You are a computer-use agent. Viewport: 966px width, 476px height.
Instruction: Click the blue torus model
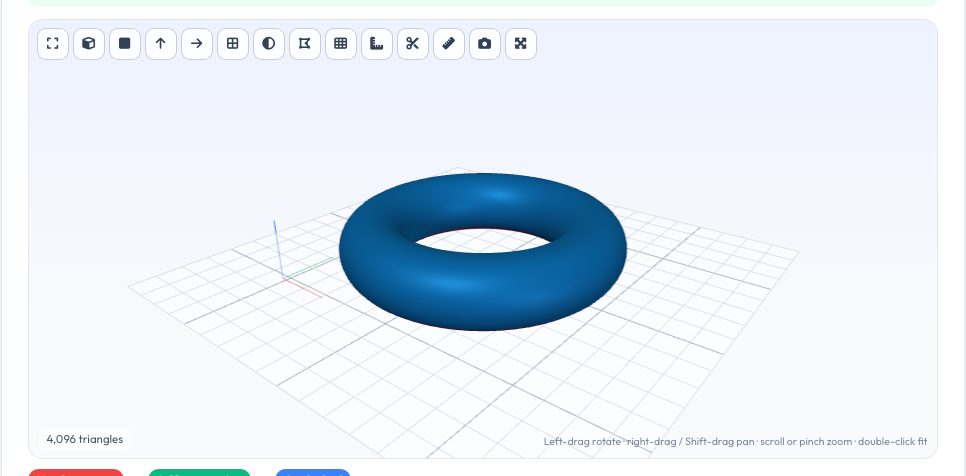pos(483,289)
